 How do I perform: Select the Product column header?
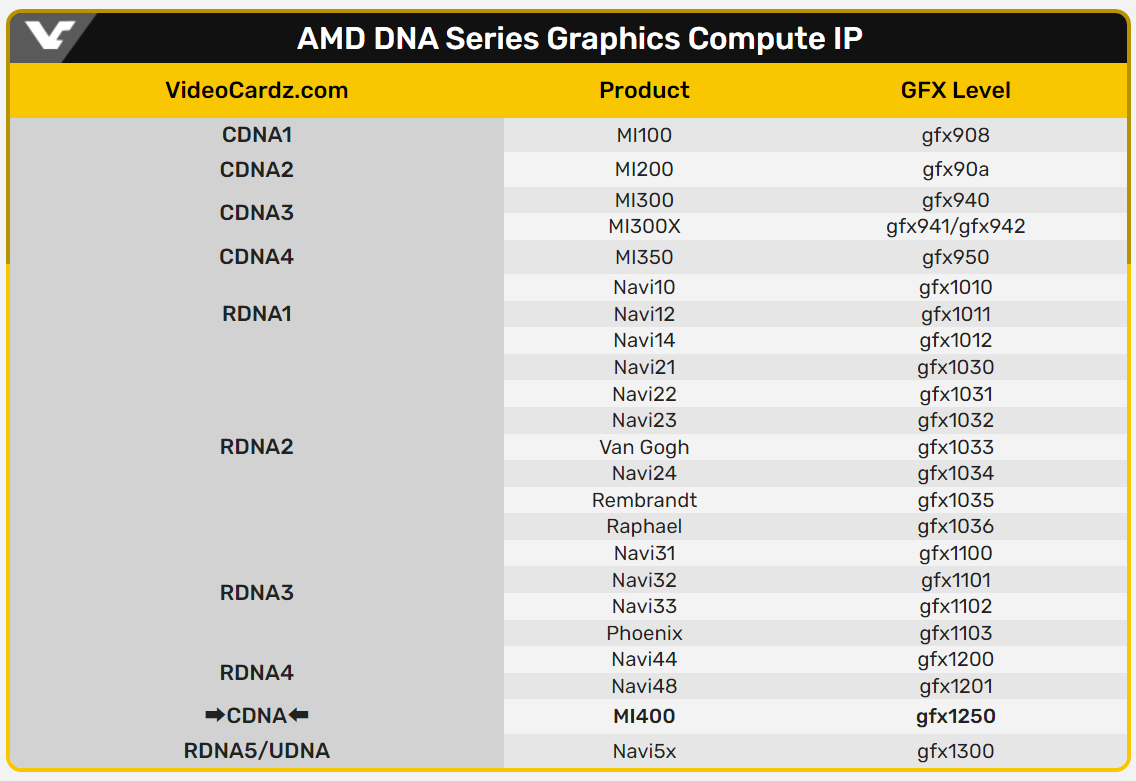coord(644,90)
